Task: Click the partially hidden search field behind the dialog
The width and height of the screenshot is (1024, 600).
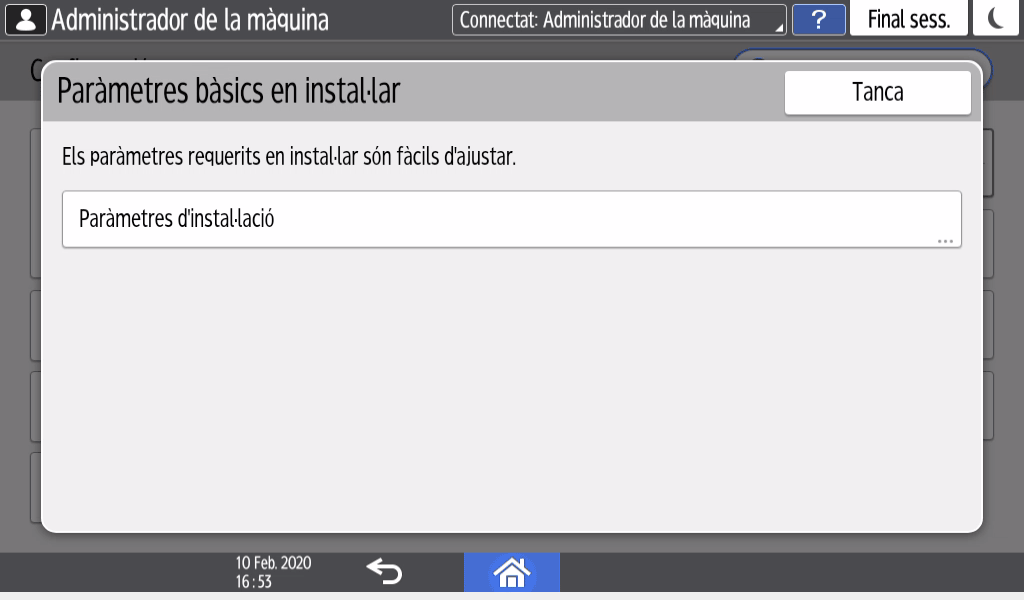Action: (985, 58)
